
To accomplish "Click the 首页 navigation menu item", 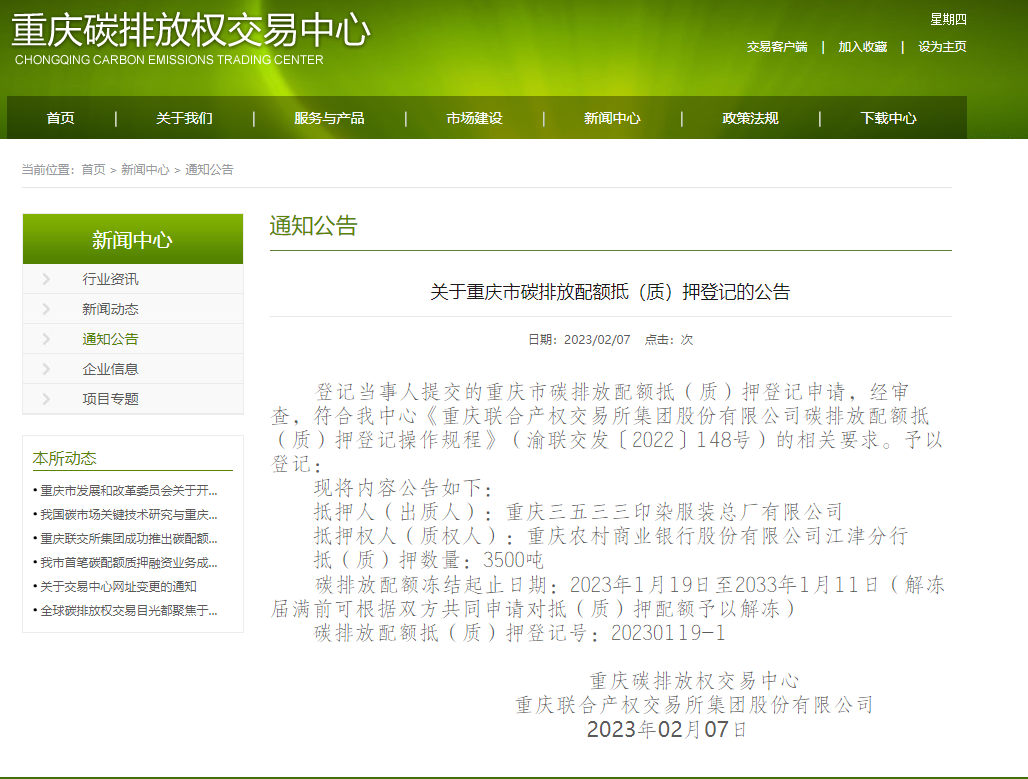I will (60, 118).
